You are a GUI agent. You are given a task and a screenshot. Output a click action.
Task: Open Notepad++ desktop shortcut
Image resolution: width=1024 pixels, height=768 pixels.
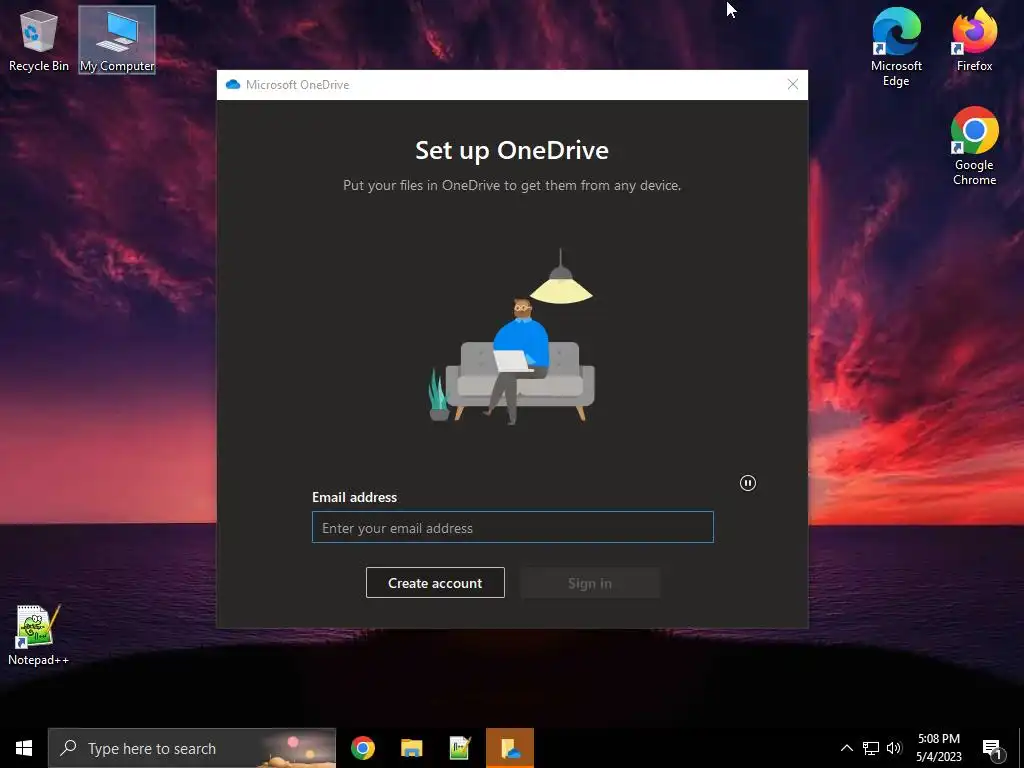38,635
